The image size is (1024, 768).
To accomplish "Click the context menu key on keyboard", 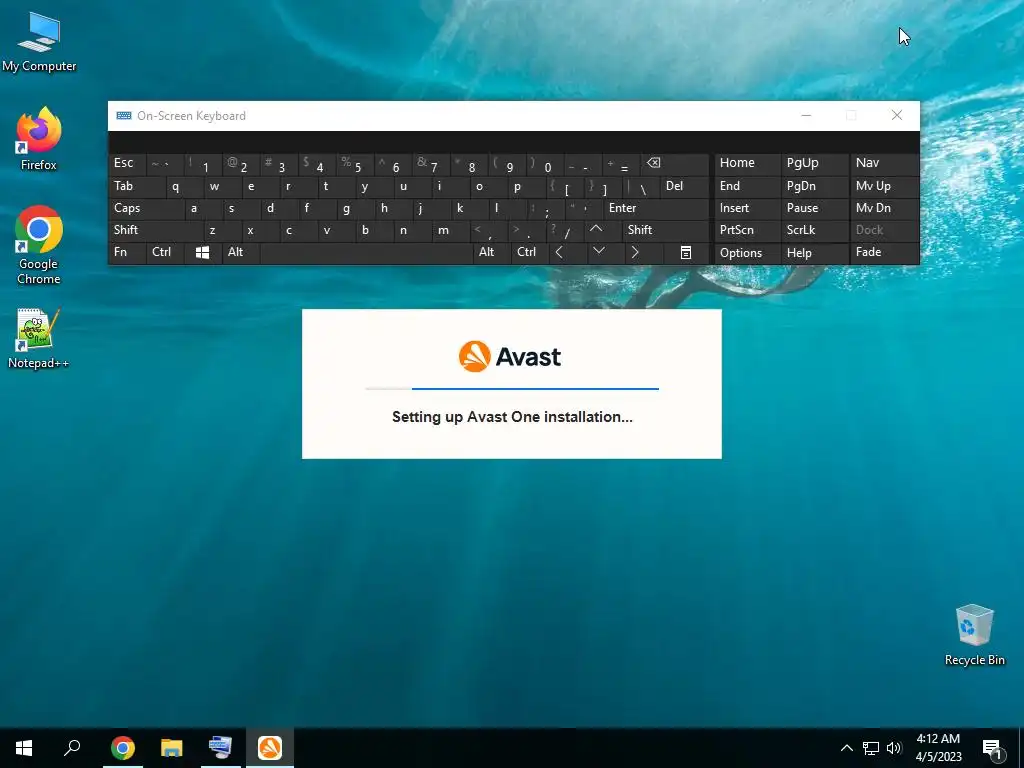I will pyautogui.click(x=686, y=253).
